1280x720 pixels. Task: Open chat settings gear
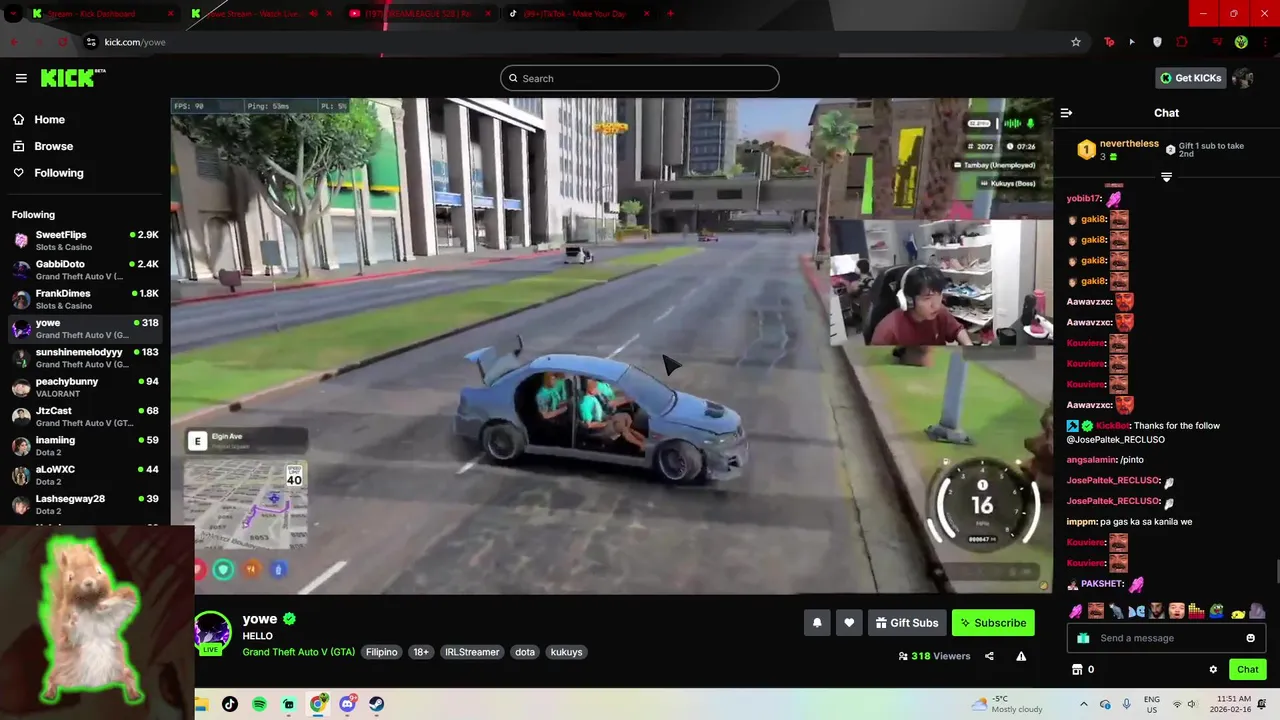click(x=1213, y=669)
